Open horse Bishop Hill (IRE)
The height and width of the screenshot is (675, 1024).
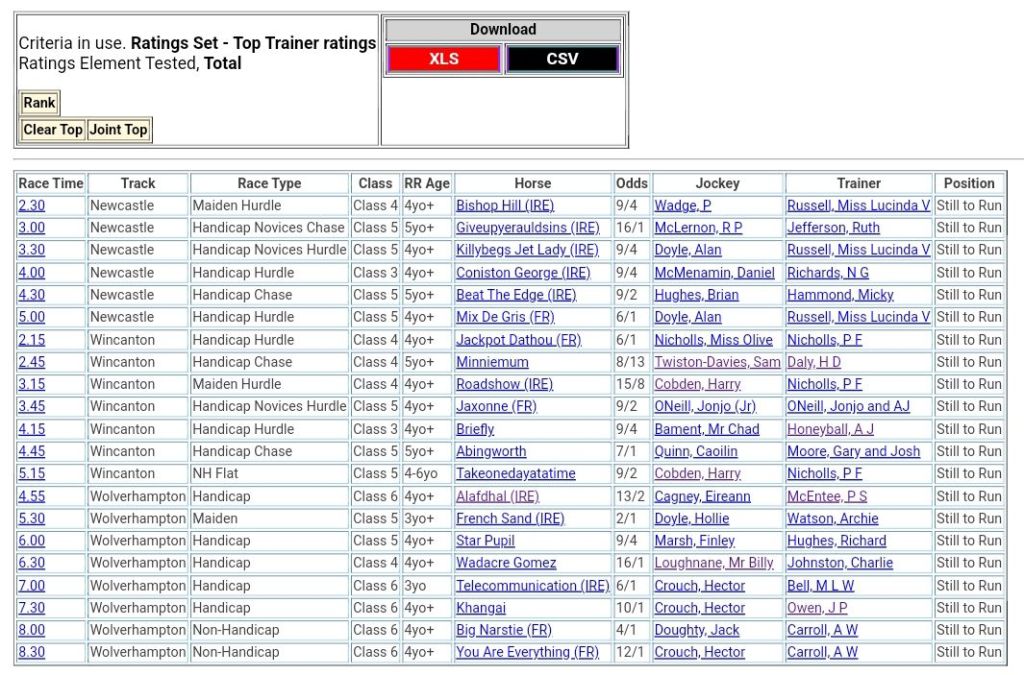[504, 205]
